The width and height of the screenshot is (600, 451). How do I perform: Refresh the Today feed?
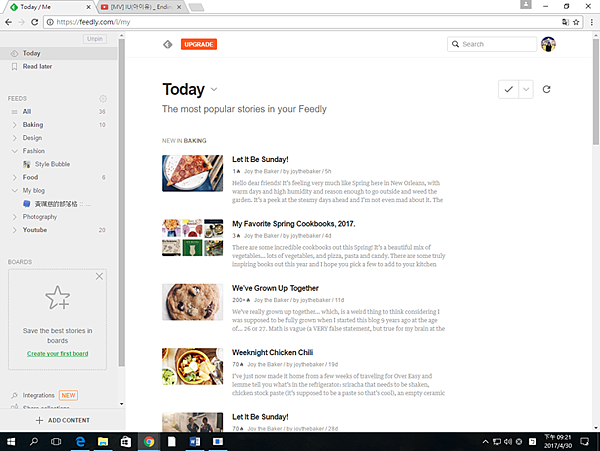click(x=546, y=89)
